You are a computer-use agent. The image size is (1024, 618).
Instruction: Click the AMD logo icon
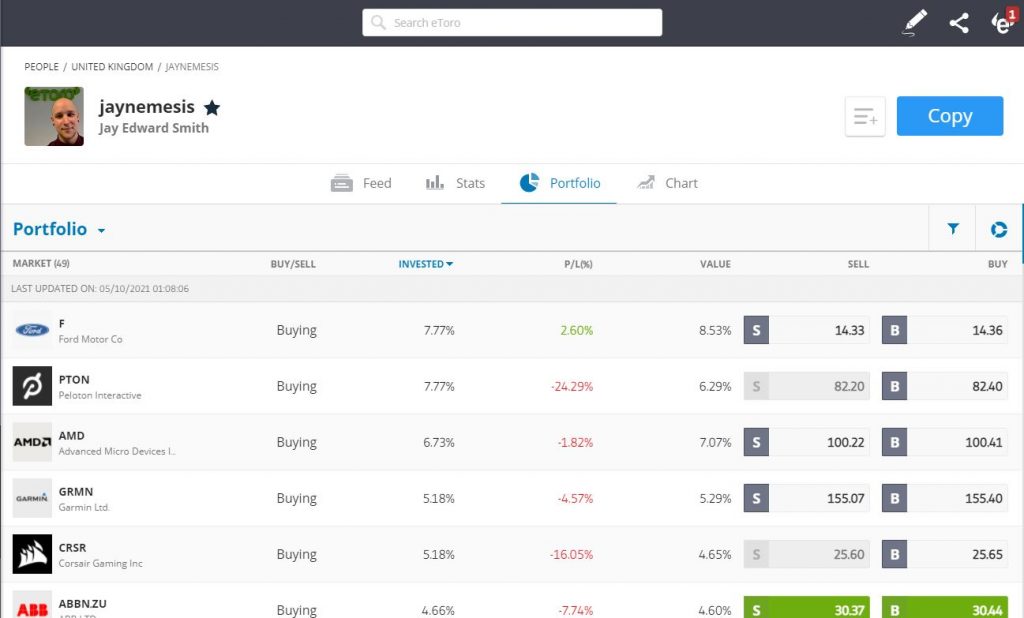point(32,442)
